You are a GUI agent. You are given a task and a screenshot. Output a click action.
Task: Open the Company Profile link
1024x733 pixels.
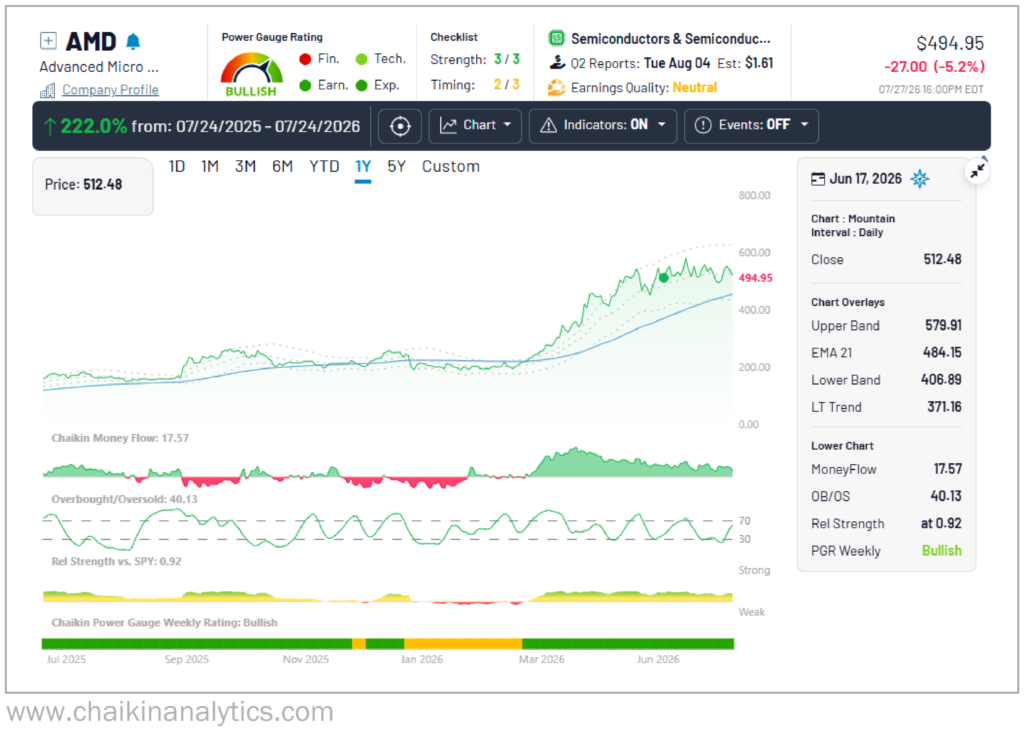(x=110, y=90)
